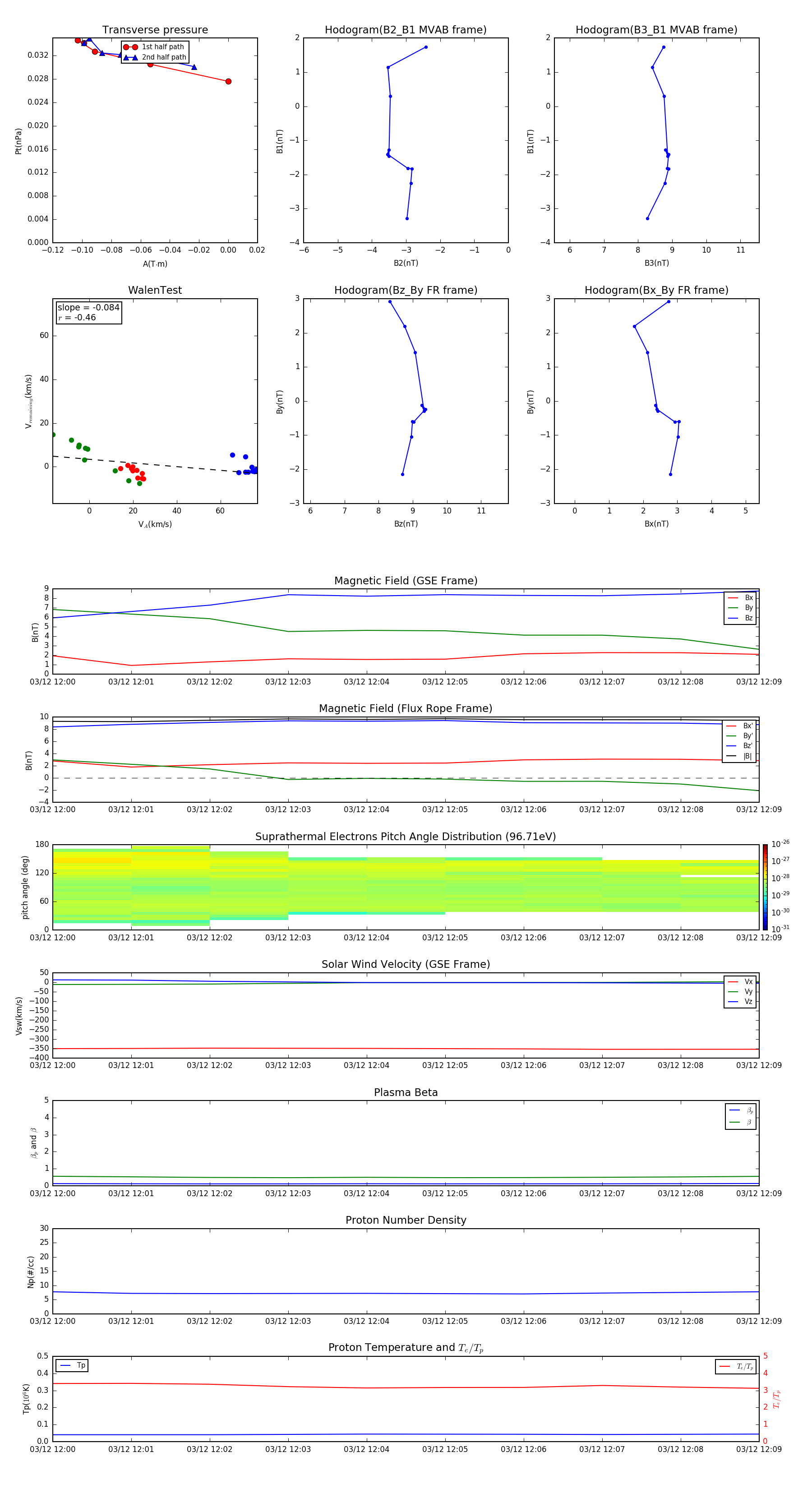The height and width of the screenshot is (1489, 812).
Task: Click 'Solar Wind Velocity (GSE Frame)' title
Action: click(406, 965)
